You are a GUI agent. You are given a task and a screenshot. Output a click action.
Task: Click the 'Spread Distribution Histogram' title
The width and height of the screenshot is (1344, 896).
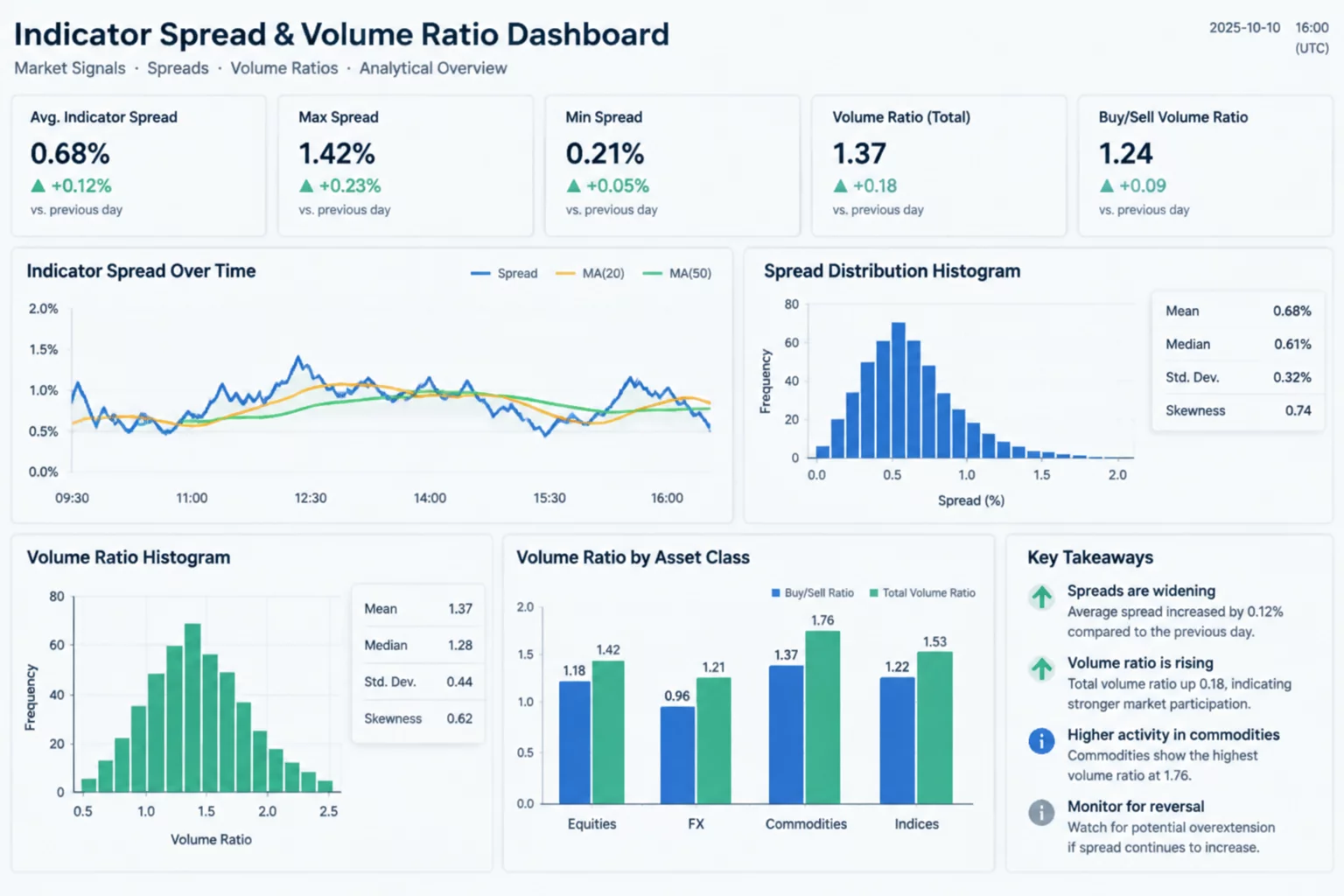pos(892,271)
